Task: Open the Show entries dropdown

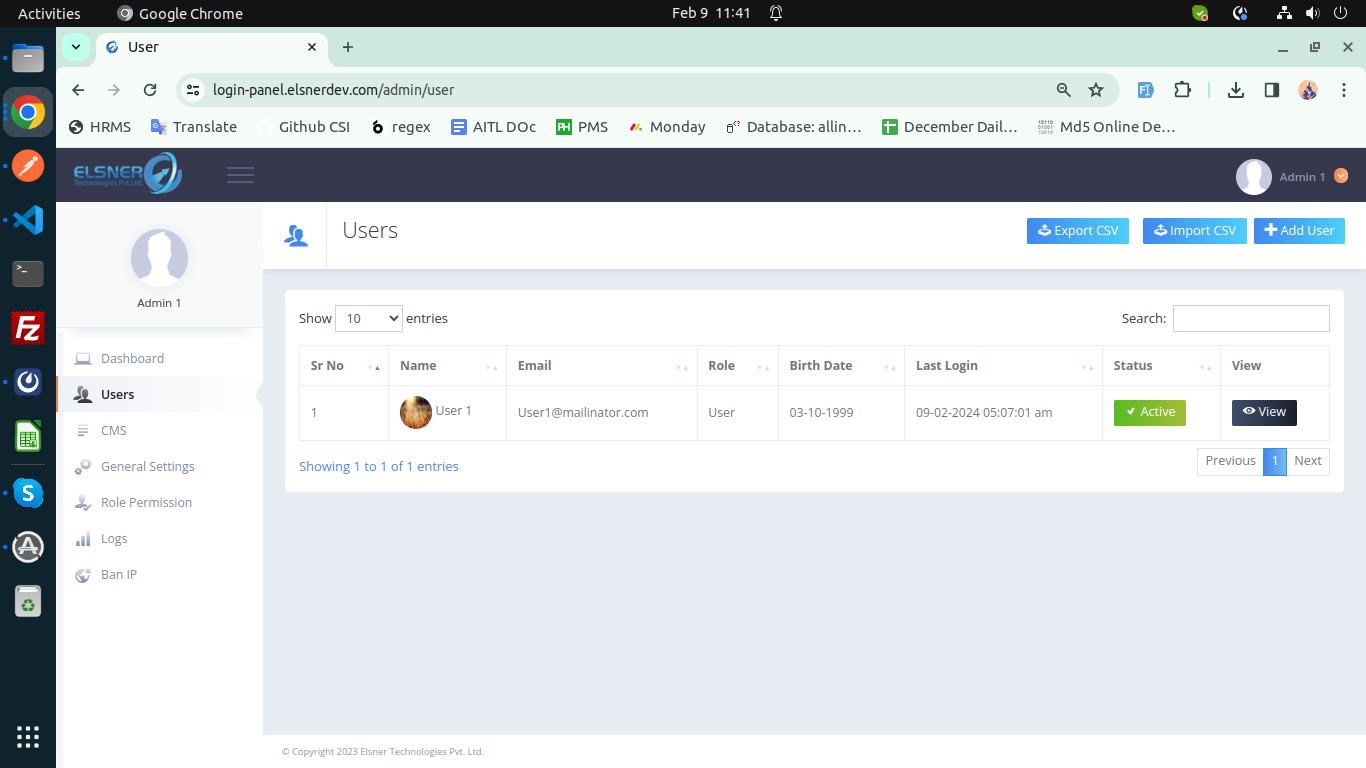Action: click(x=368, y=318)
